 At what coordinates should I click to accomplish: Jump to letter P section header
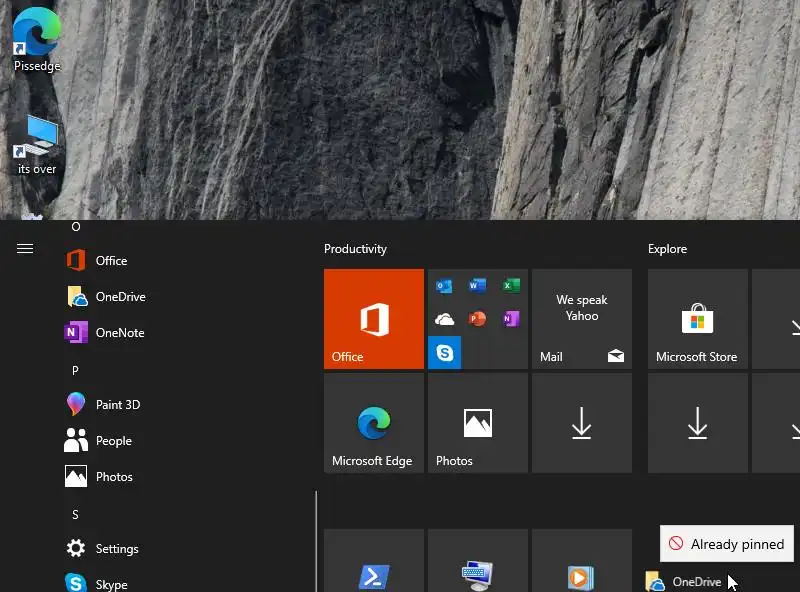pos(76,370)
